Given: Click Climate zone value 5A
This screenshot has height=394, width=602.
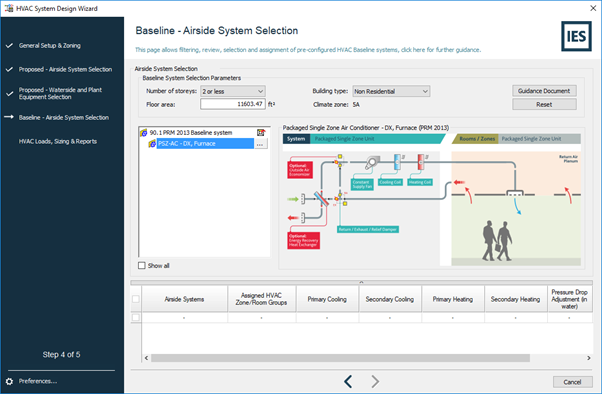Looking at the screenshot, I should coord(356,104).
